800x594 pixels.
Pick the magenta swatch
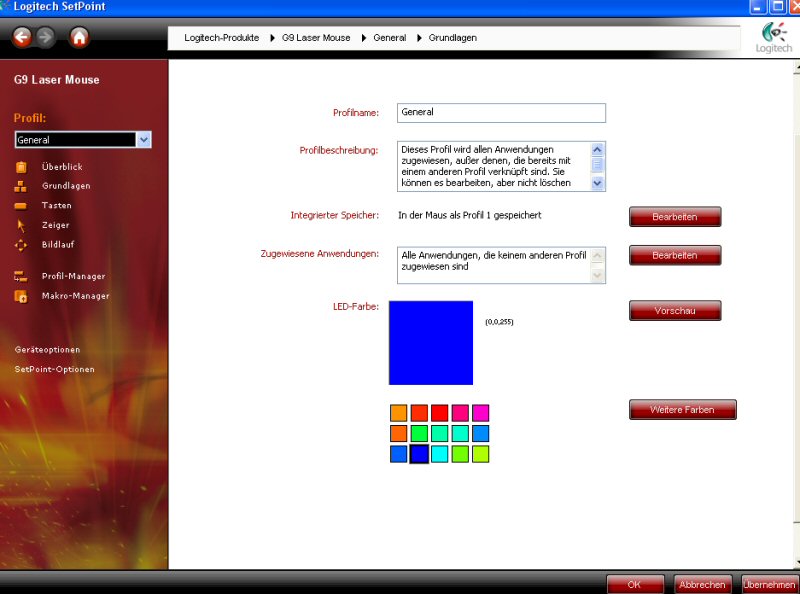tap(480, 413)
